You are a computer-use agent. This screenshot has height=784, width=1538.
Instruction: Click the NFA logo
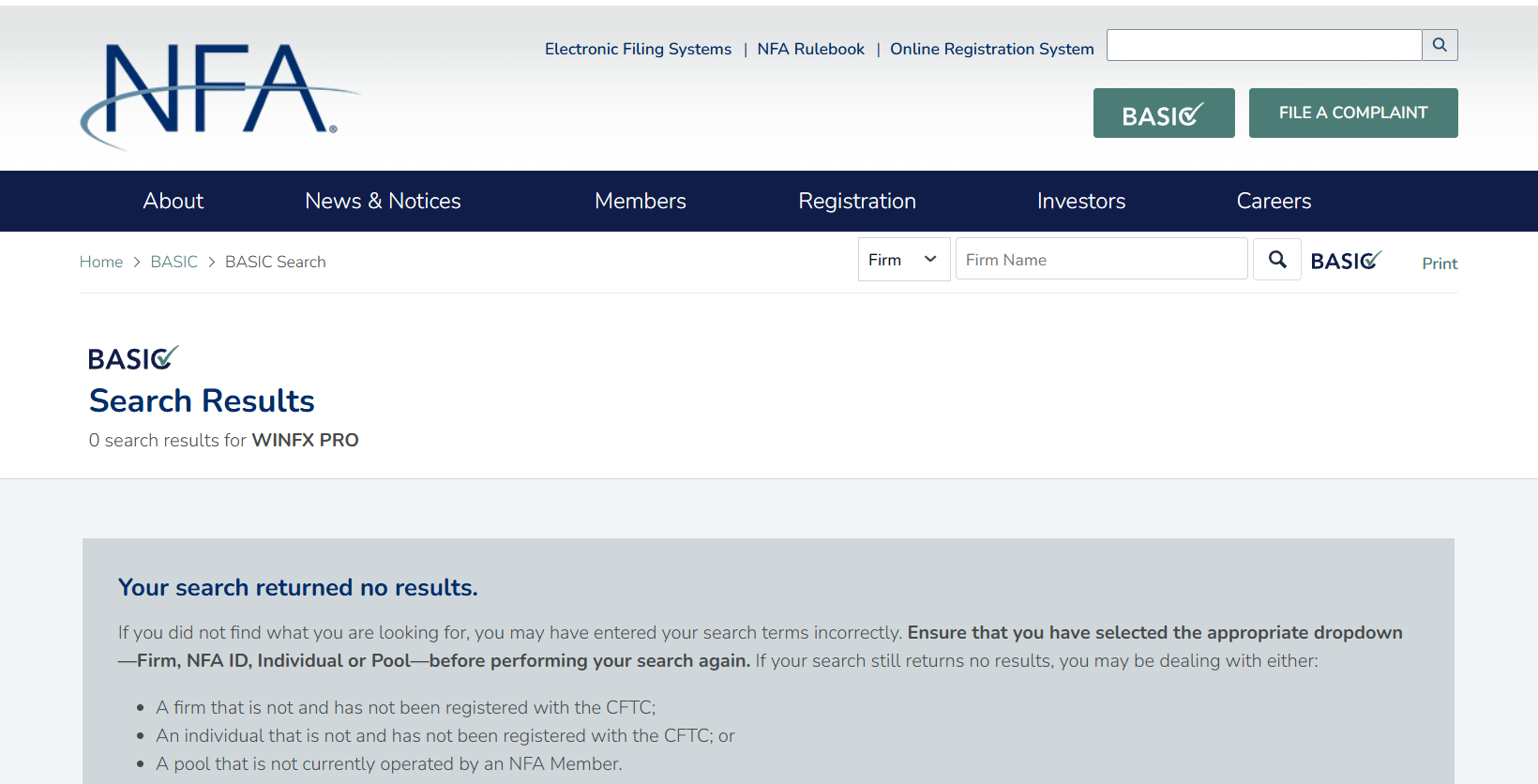point(219,97)
